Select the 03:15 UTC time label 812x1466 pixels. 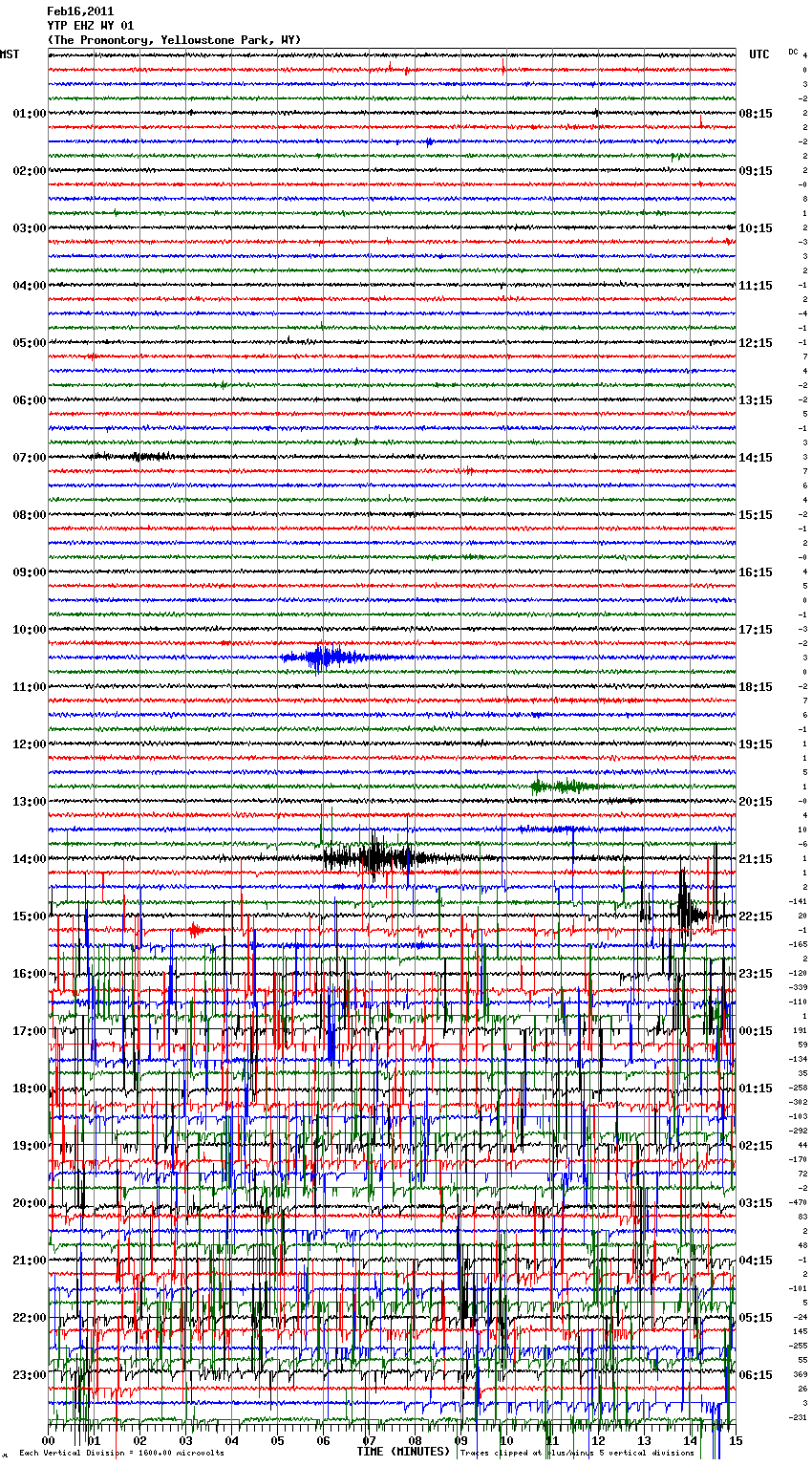pos(756,1203)
